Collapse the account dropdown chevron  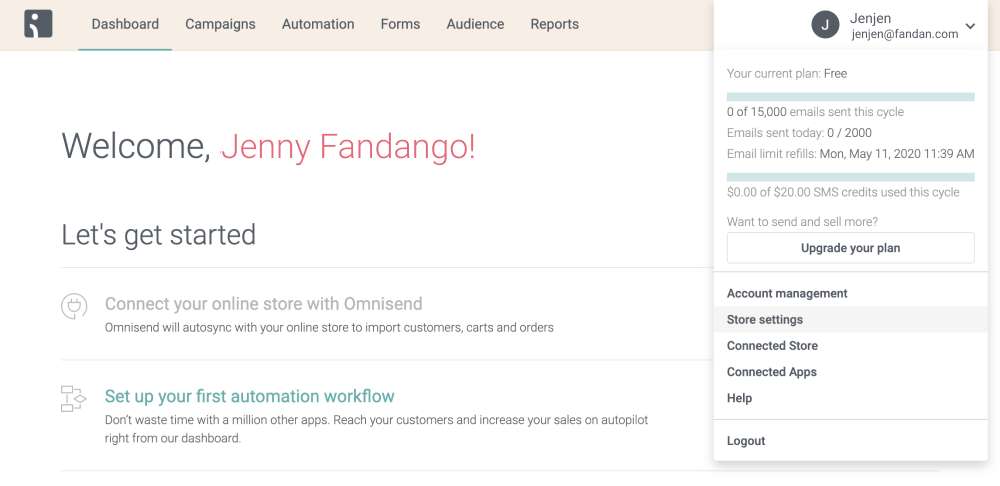click(x=970, y=26)
